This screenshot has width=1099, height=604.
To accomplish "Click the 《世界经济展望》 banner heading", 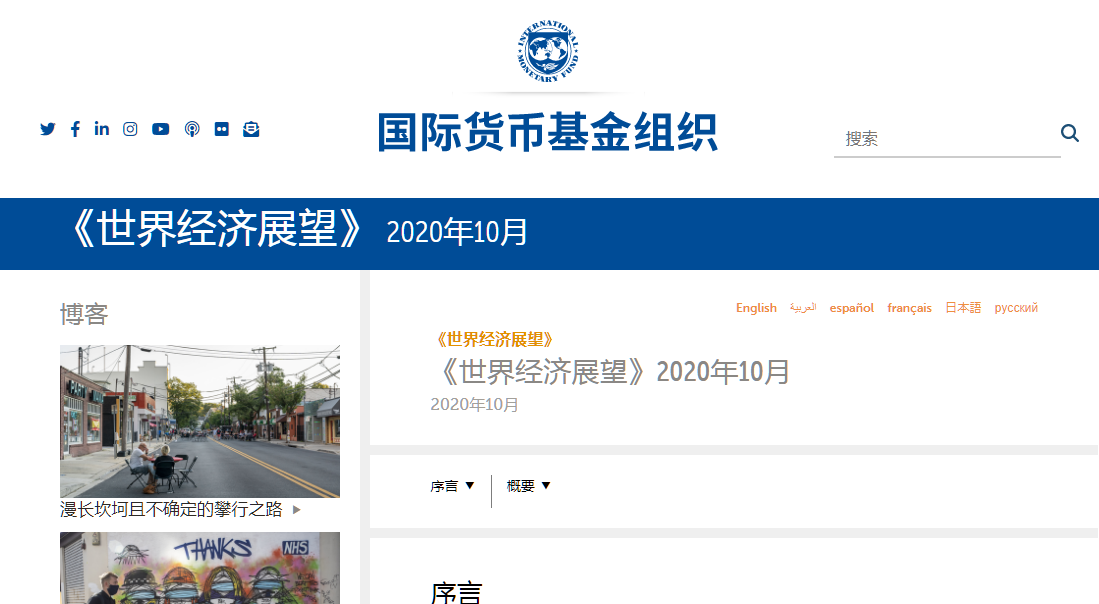I will click(x=215, y=229).
